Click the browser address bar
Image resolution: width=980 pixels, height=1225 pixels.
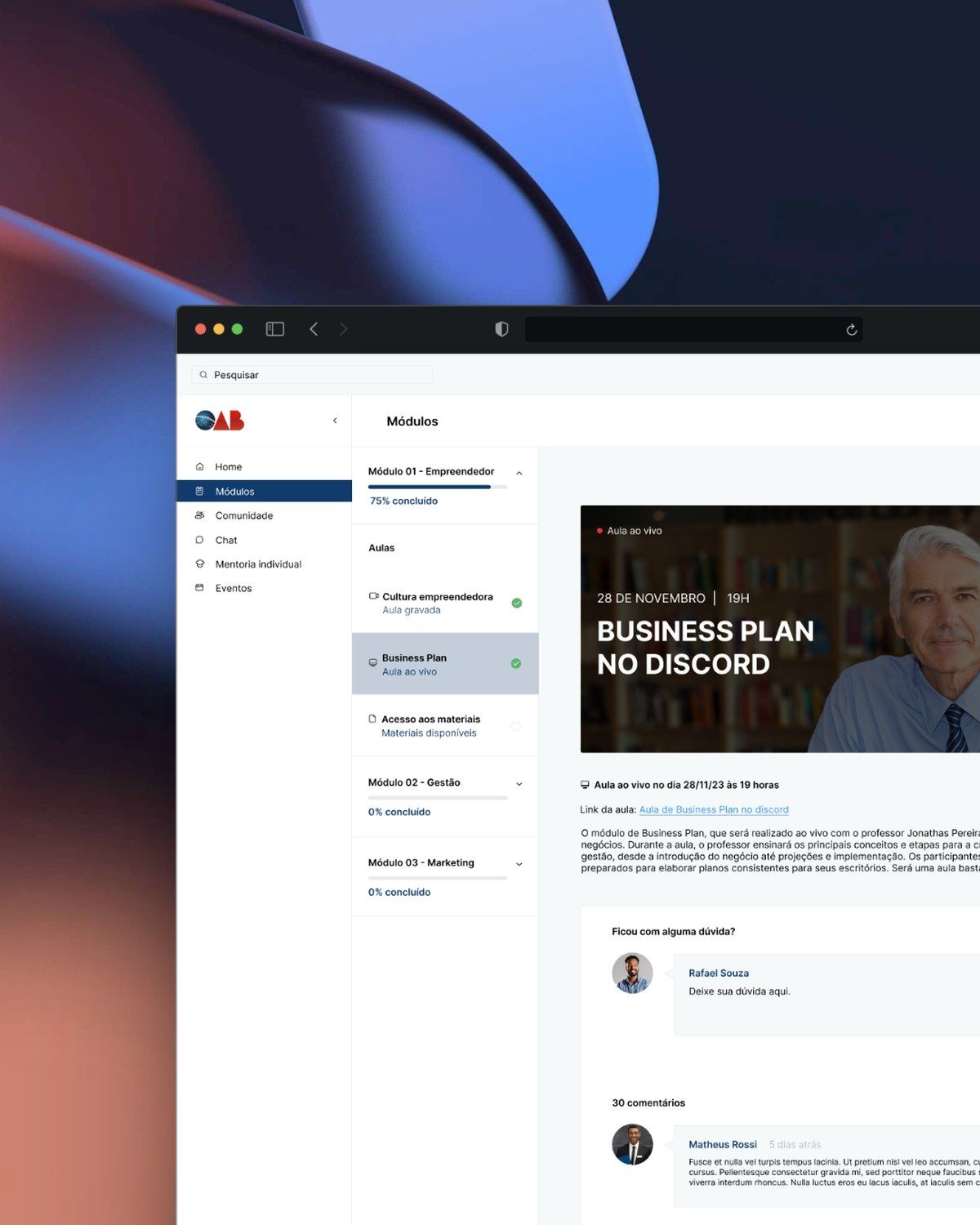[694, 329]
